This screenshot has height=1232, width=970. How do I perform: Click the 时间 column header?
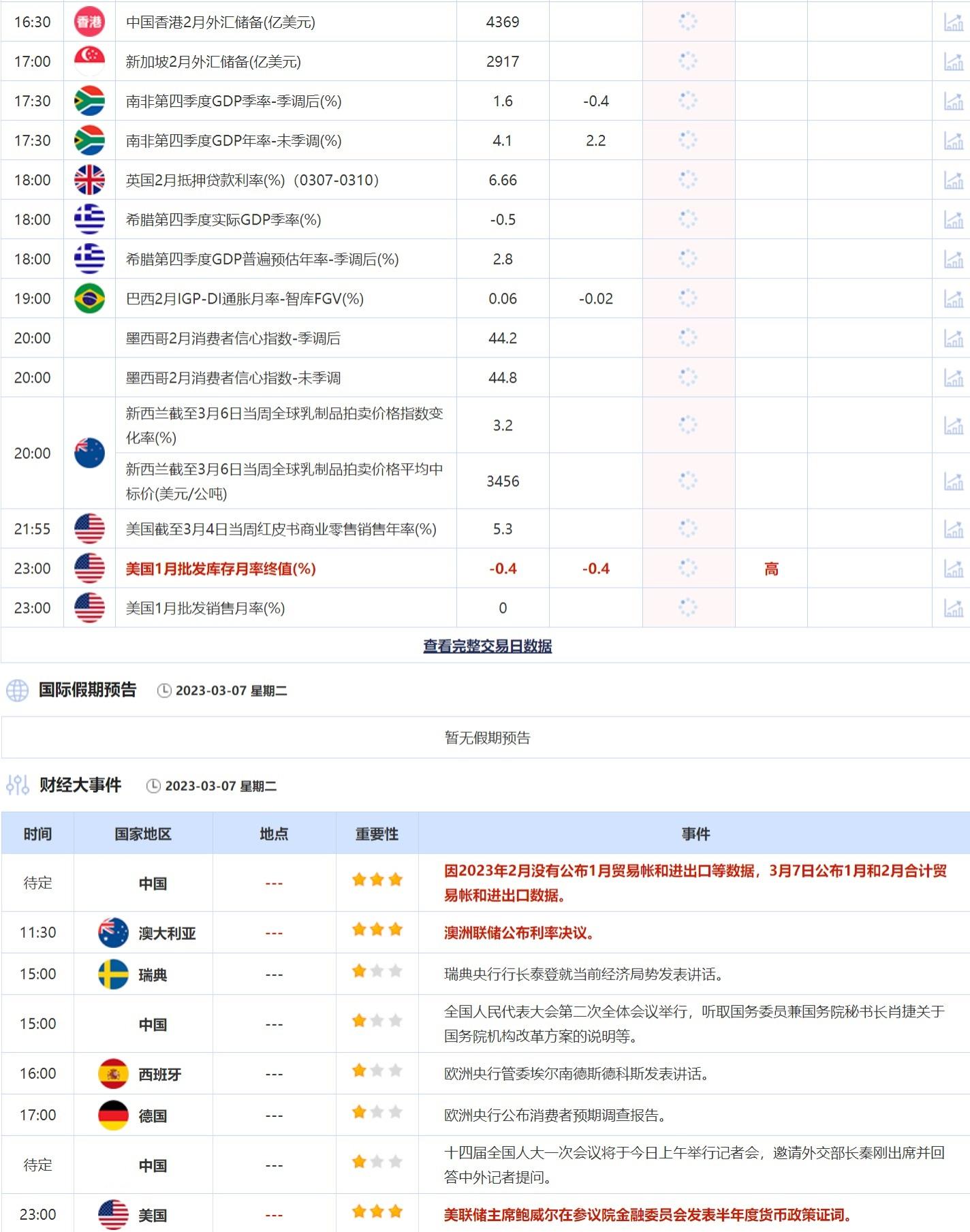[37, 834]
